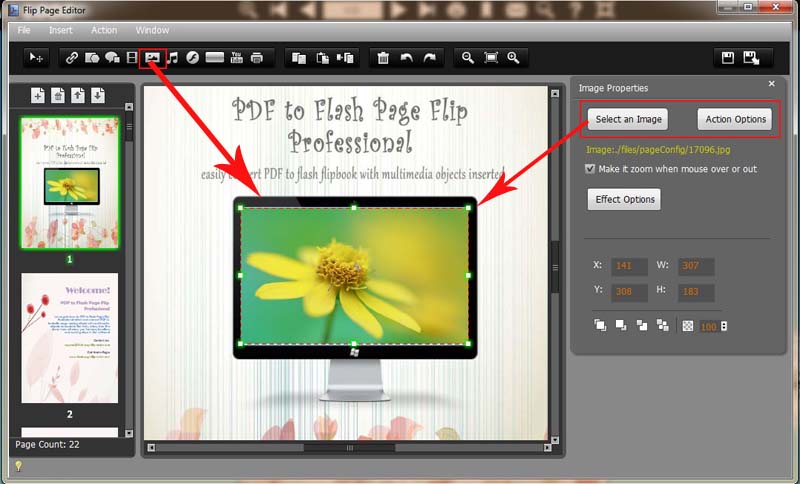Select page 1 thumbnail
The height and width of the screenshot is (484, 800).
(70, 183)
